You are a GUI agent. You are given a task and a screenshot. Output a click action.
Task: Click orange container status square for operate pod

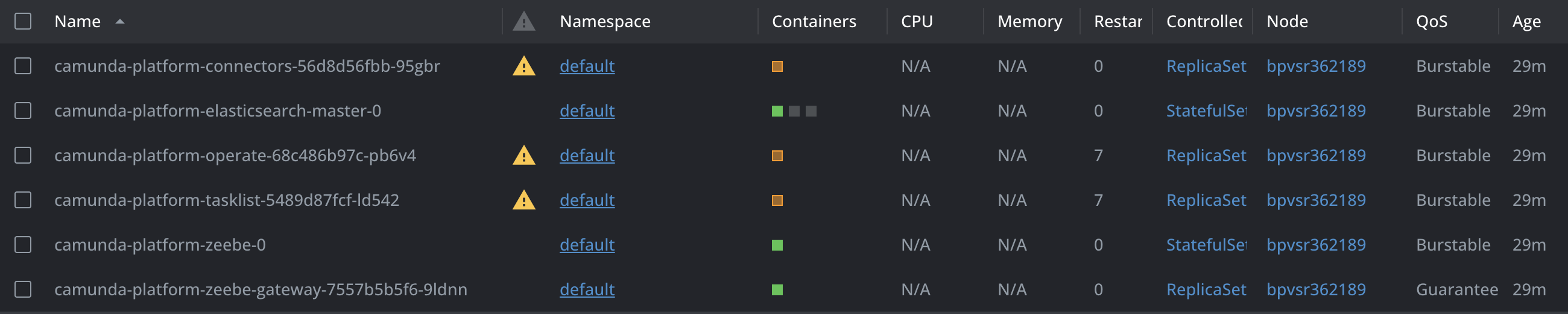click(777, 156)
